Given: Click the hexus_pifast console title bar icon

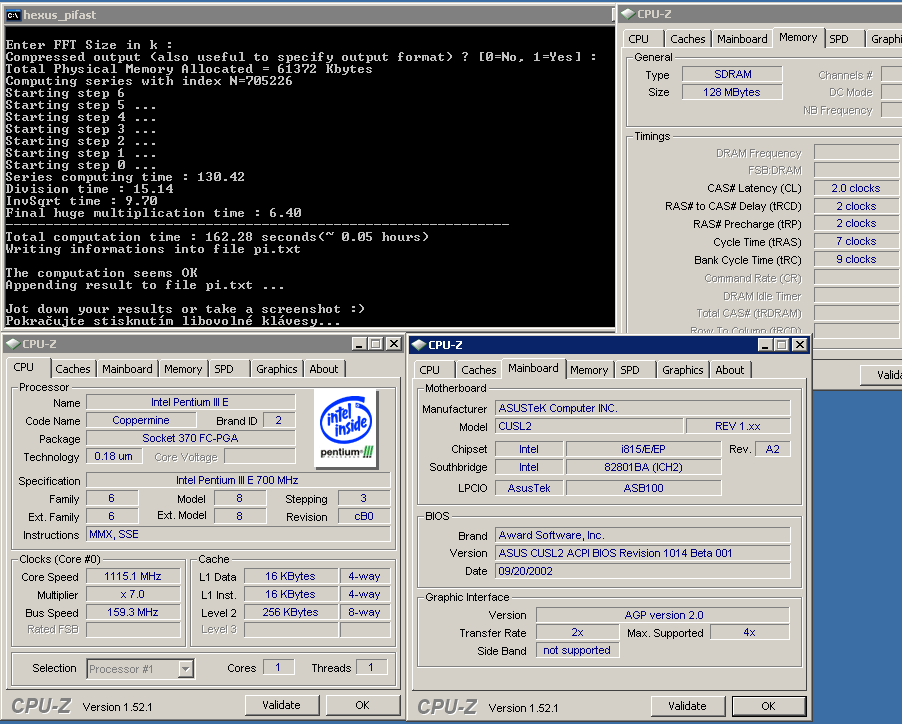Looking at the screenshot, I should point(13,14).
